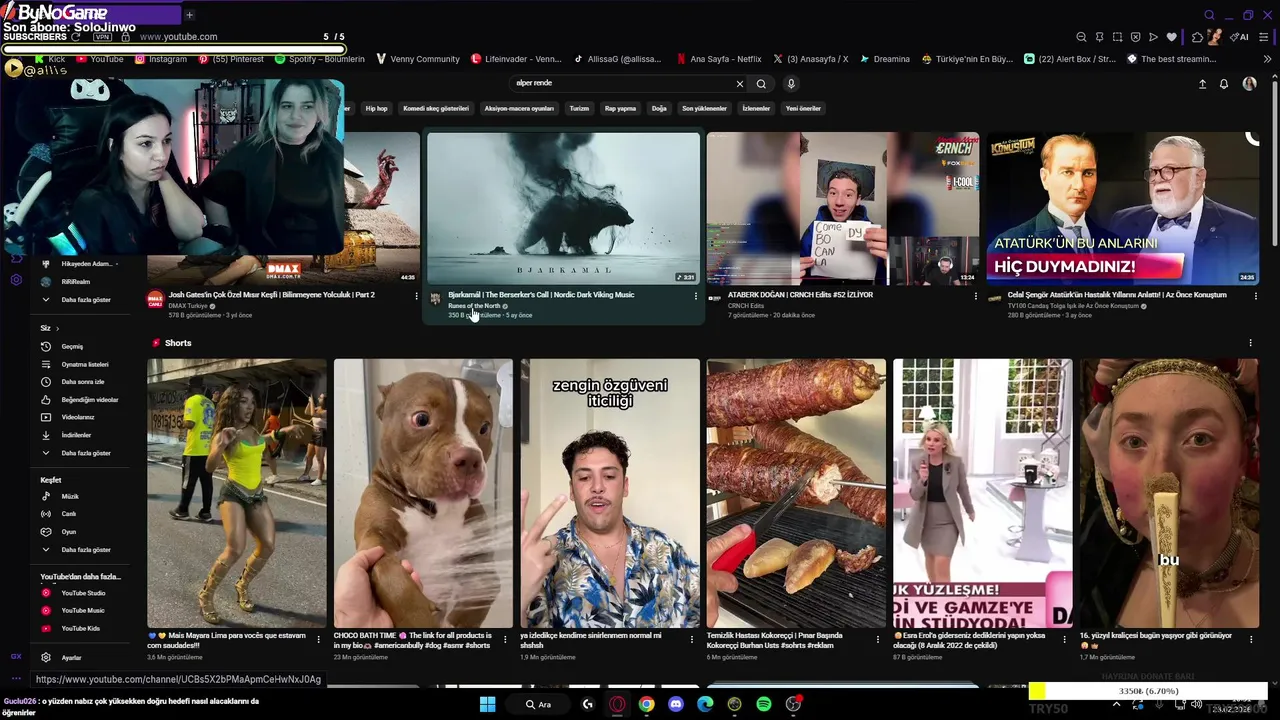Open Beğendiğim videolar list
This screenshot has height=720, width=1280.
click(89, 400)
